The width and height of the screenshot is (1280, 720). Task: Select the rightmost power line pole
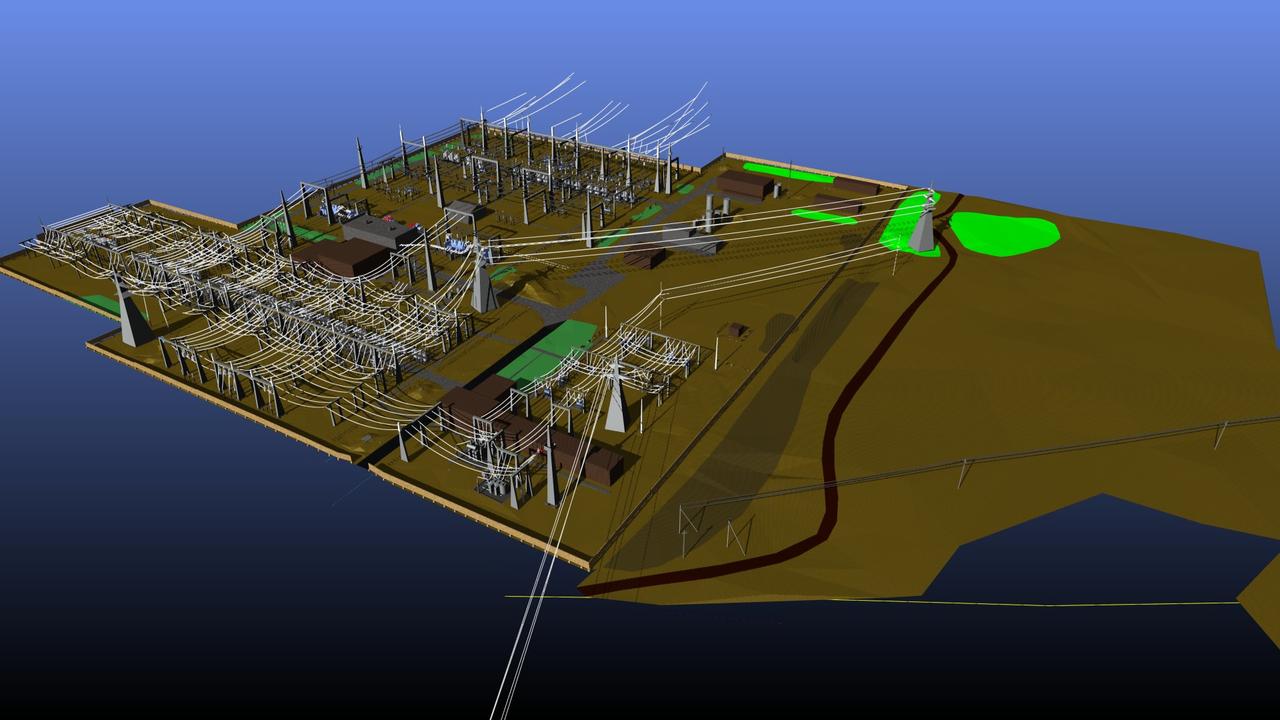(1220, 433)
